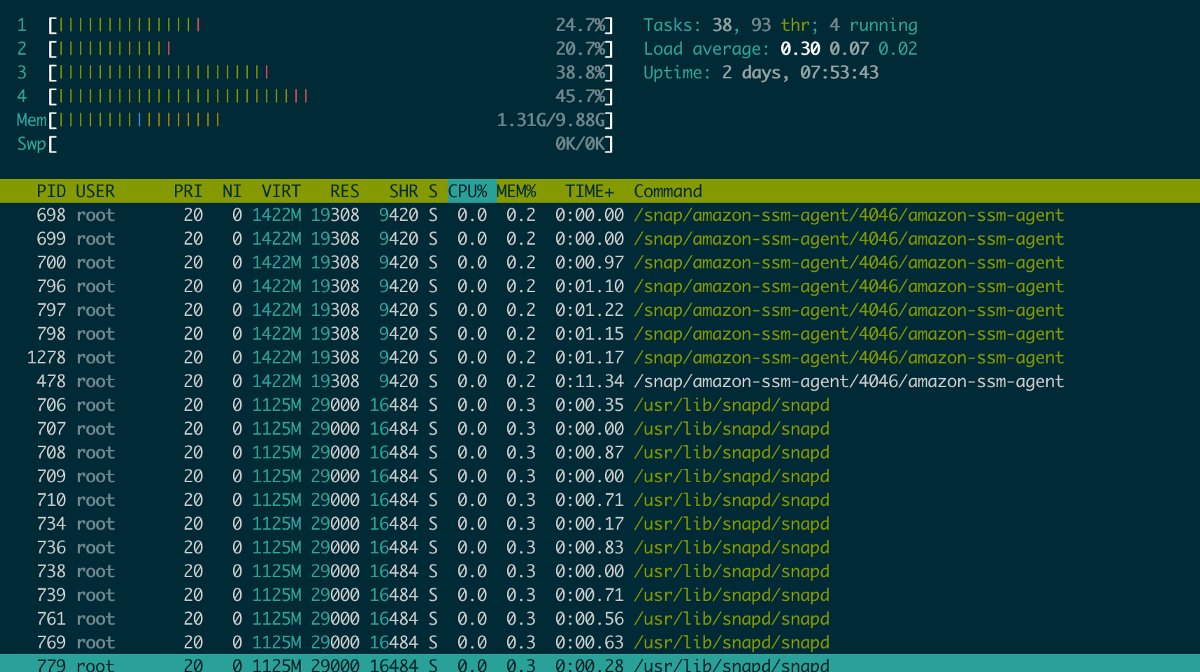1200x672 pixels.
Task: Click the CPU 2 usage meter bar
Action: coord(331,48)
